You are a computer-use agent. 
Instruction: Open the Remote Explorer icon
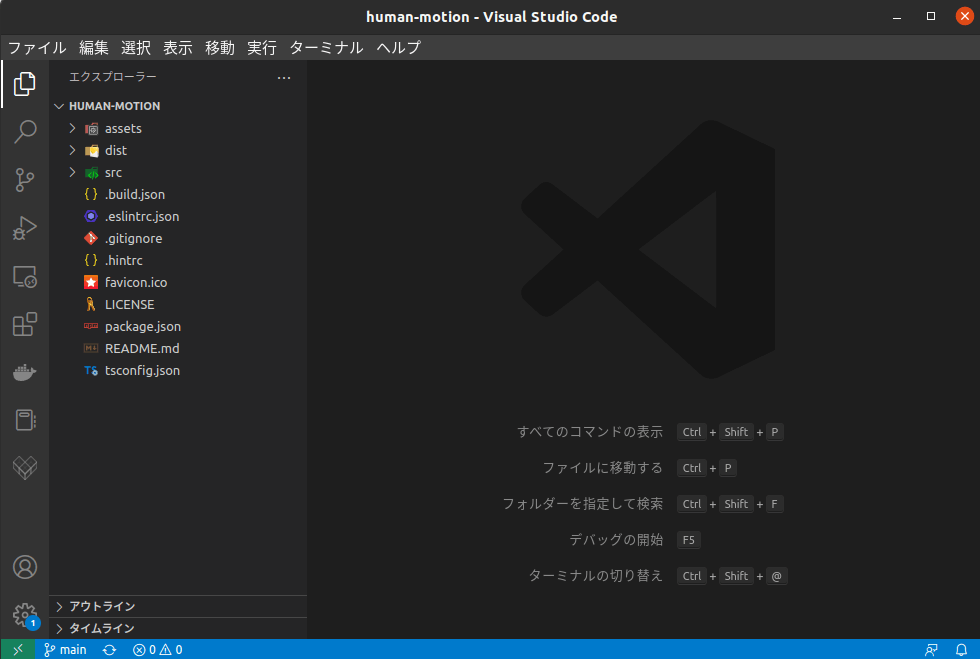click(24, 276)
